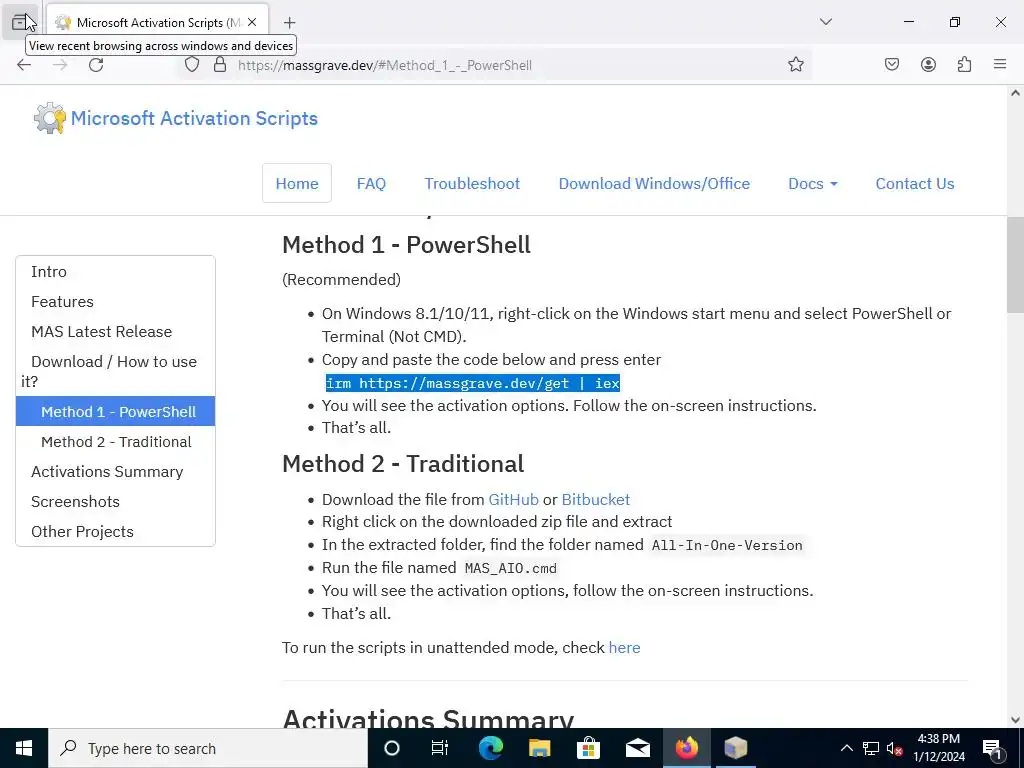Switch to Firefox taskbar icon
This screenshot has width=1024, height=768.
pos(686,748)
